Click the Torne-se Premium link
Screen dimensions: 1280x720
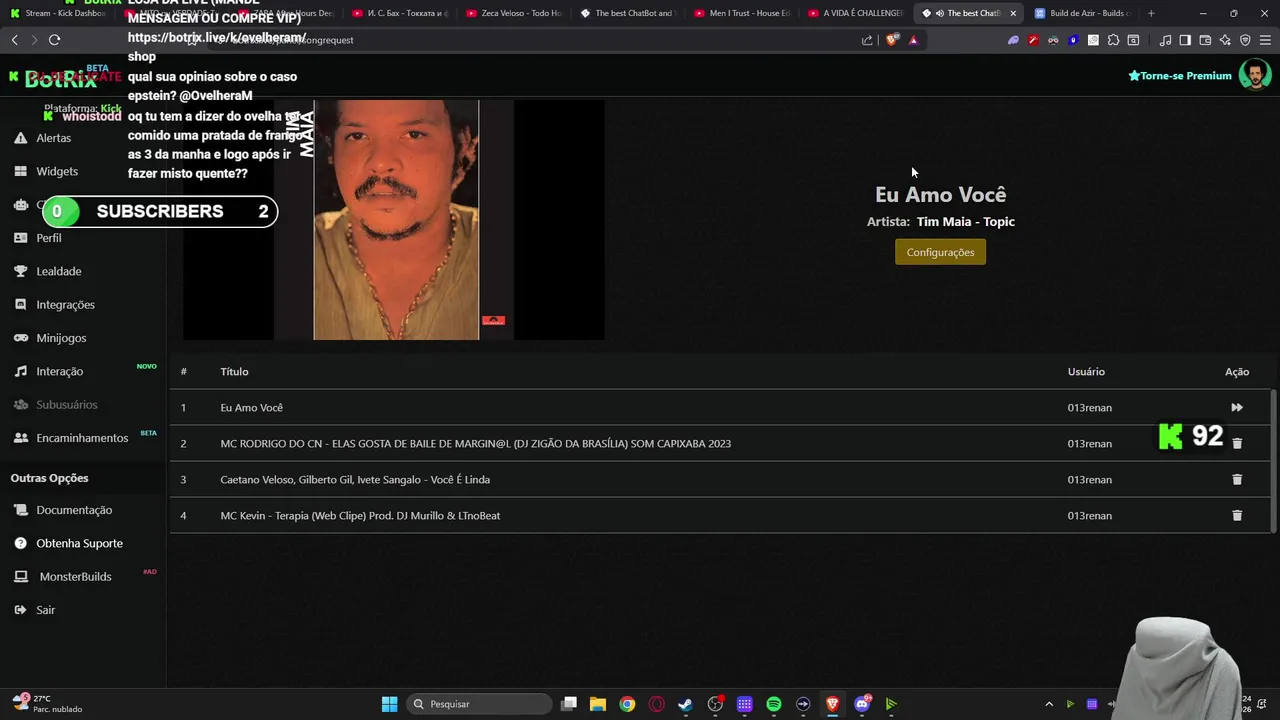coord(1180,76)
